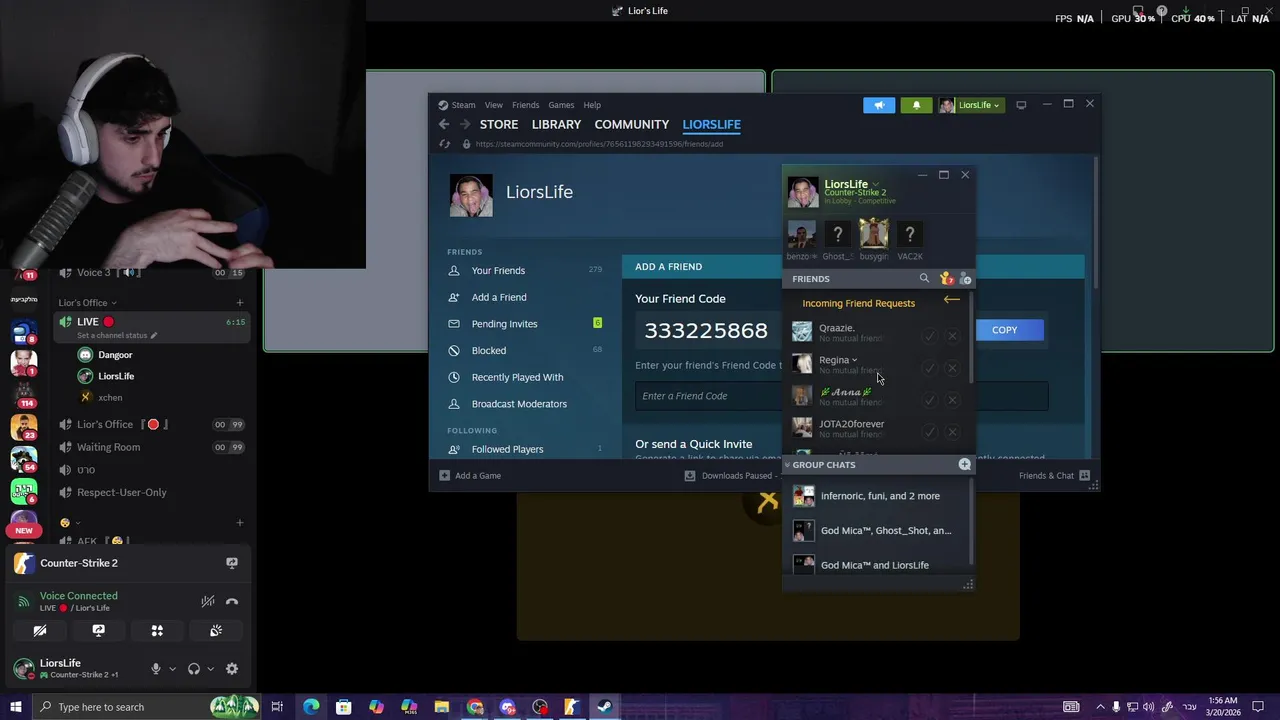Open Discord soundboard button
This screenshot has width=1280, height=720.
click(x=216, y=631)
